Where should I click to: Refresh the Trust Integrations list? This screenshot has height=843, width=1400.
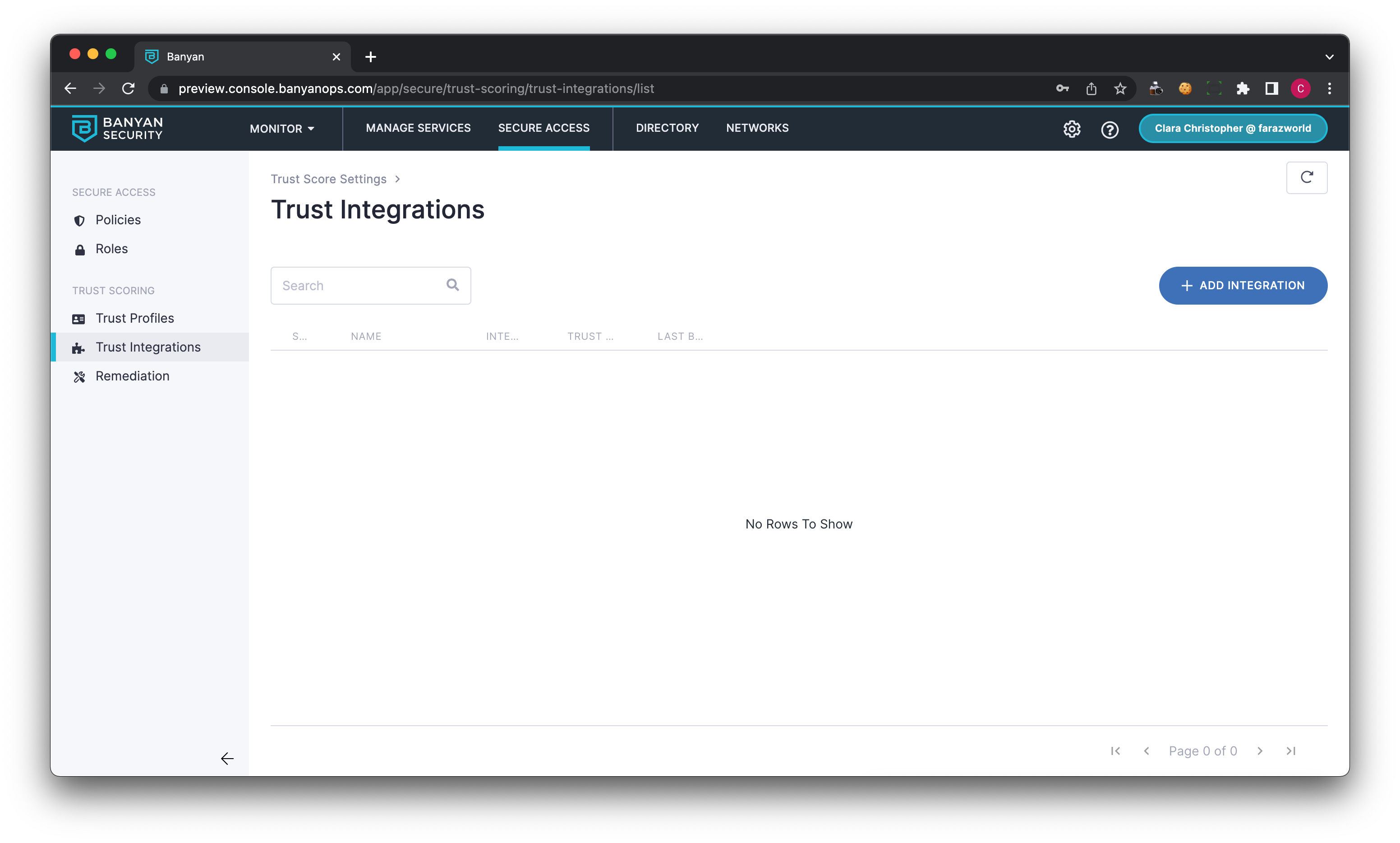1306,178
